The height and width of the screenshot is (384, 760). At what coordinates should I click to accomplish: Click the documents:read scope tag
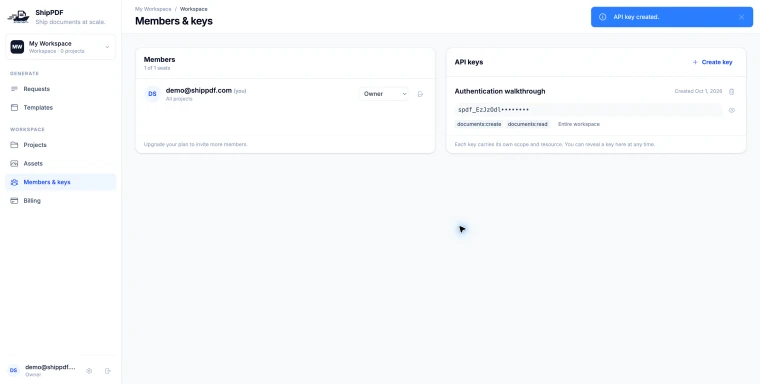click(x=527, y=124)
